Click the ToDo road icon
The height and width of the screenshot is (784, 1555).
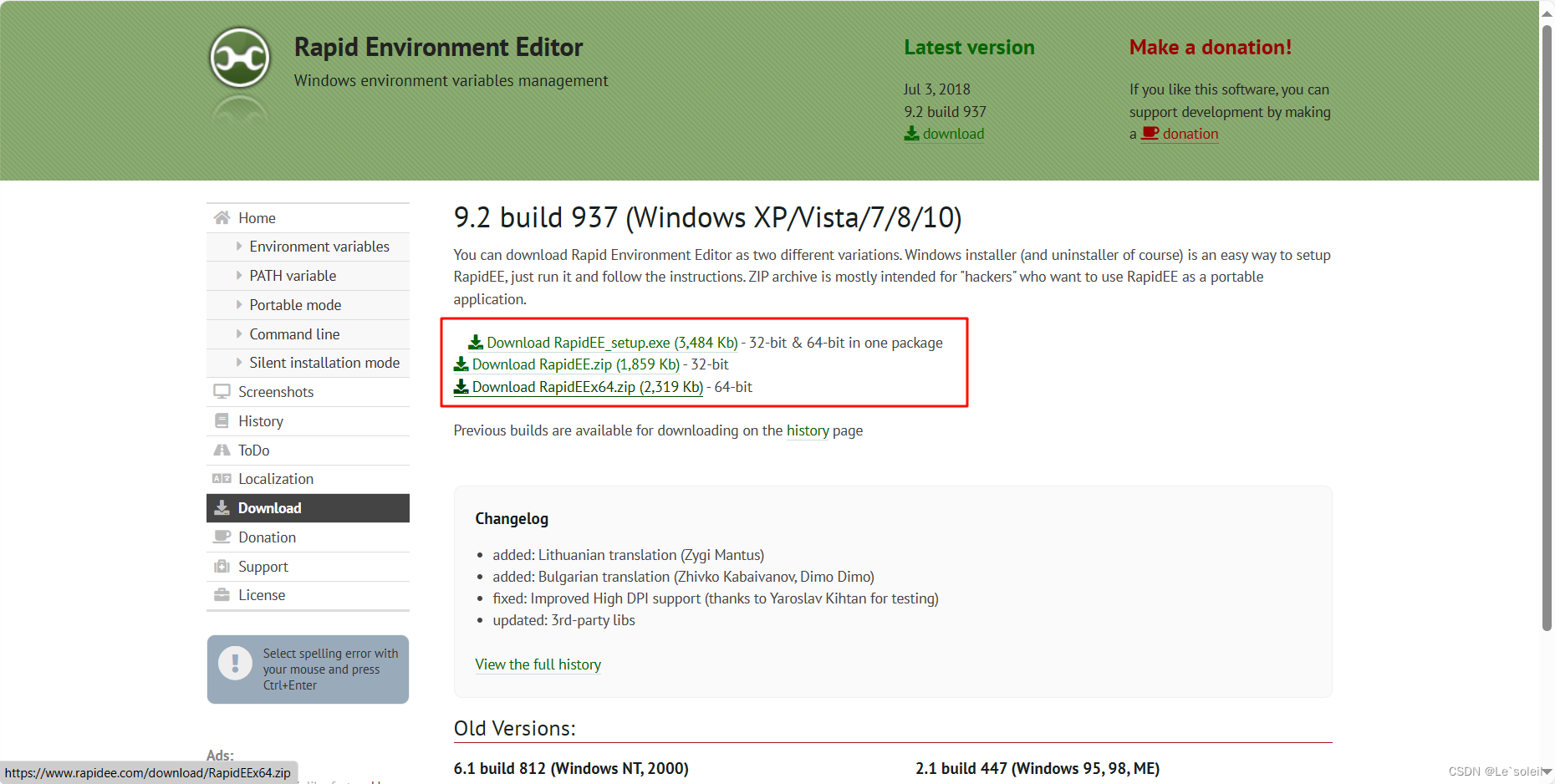222,450
